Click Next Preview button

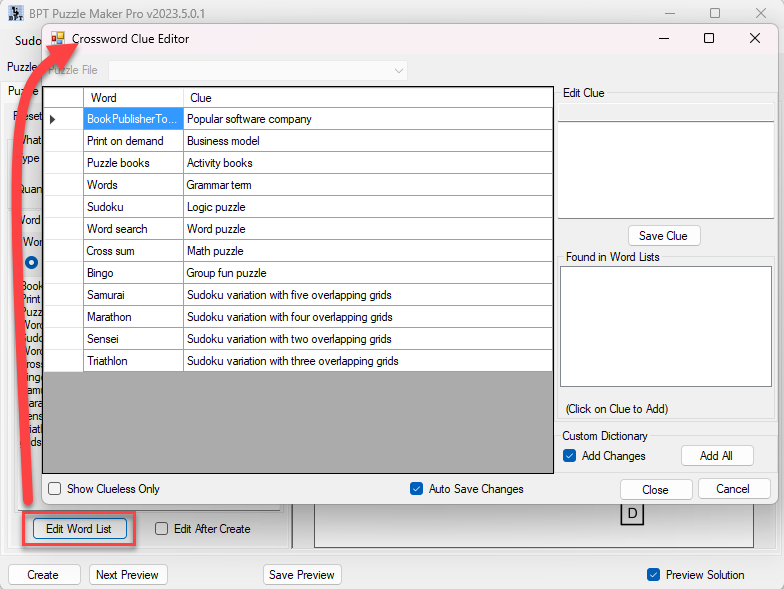coord(128,574)
